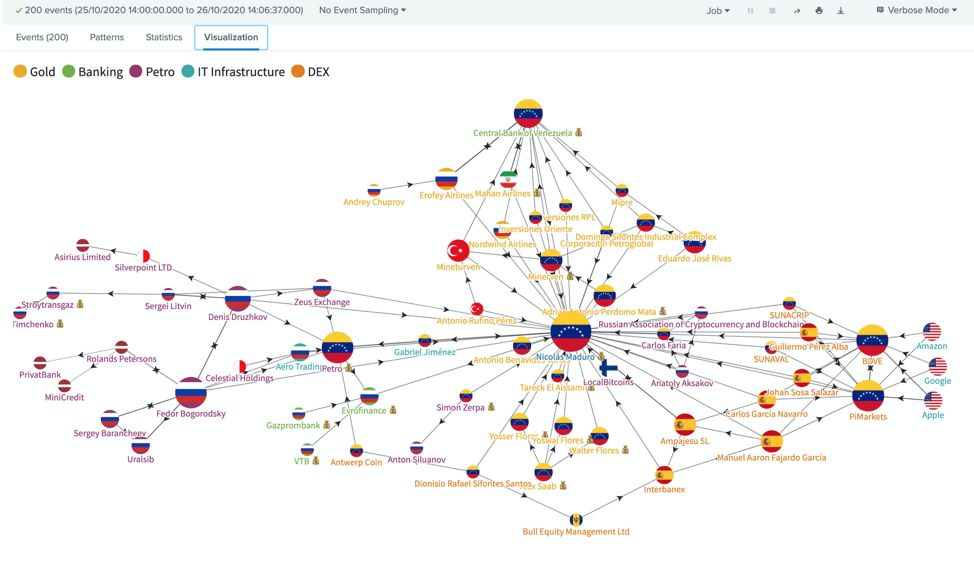Click the Apple US flag node
Image resolution: width=974 pixels, height=575 pixels.
tap(933, 401)
